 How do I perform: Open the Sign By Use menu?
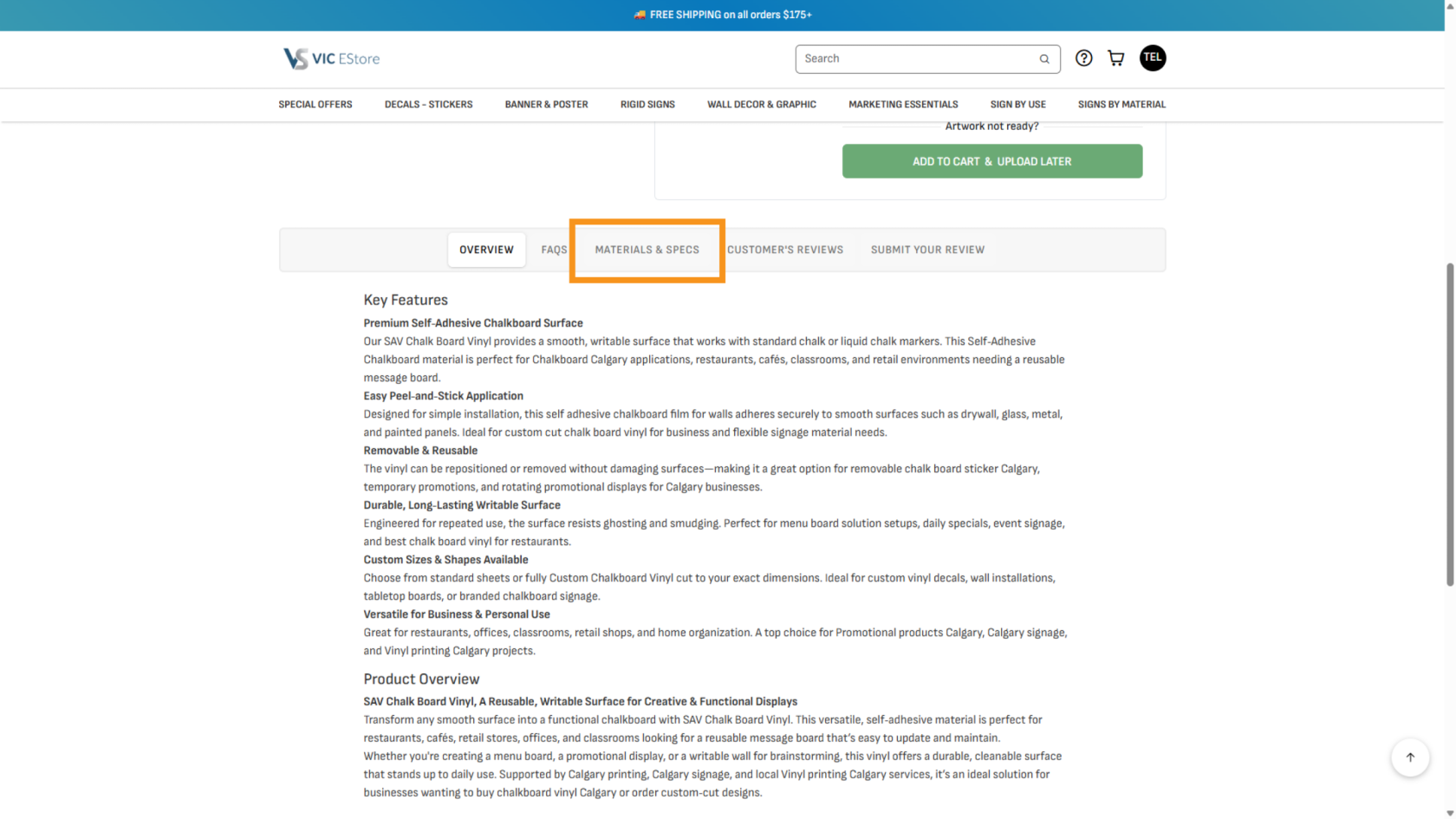1017,104
